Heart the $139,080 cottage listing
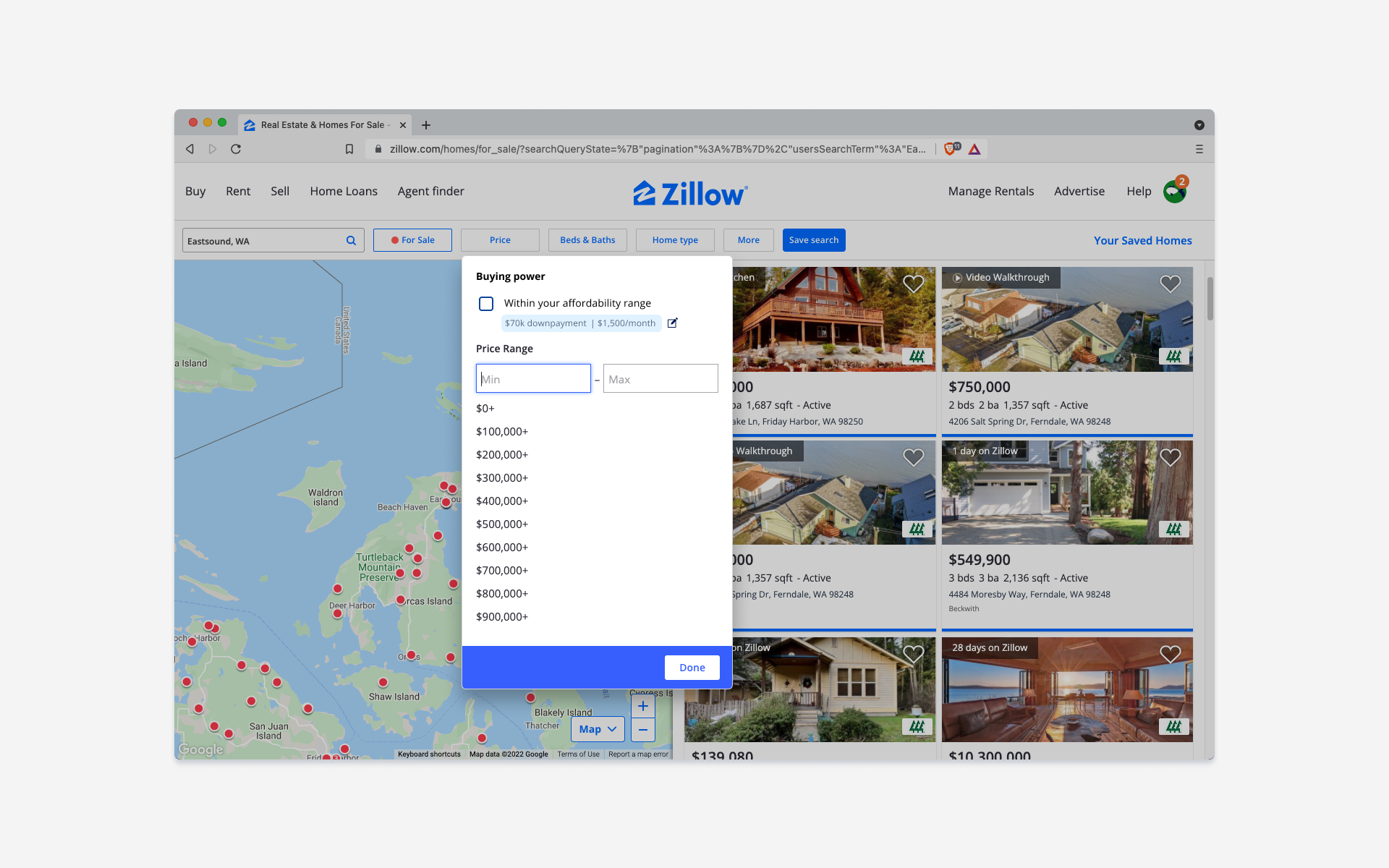The image size is (1389, 868). 913,654
